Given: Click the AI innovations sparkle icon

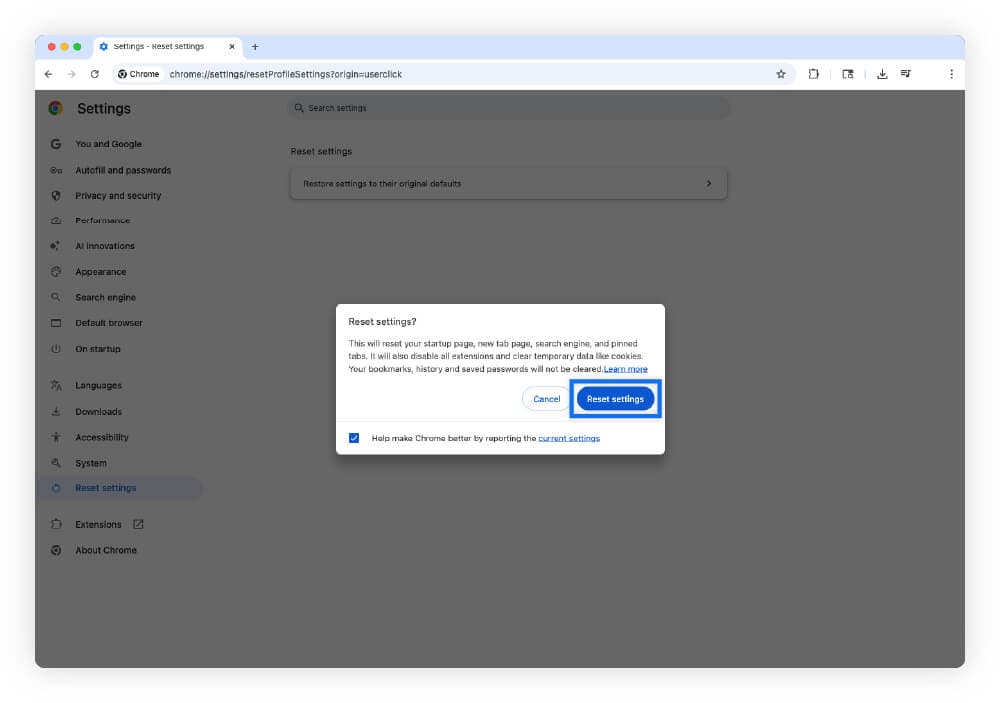Looking at the screenshot, I should point(56,245).
